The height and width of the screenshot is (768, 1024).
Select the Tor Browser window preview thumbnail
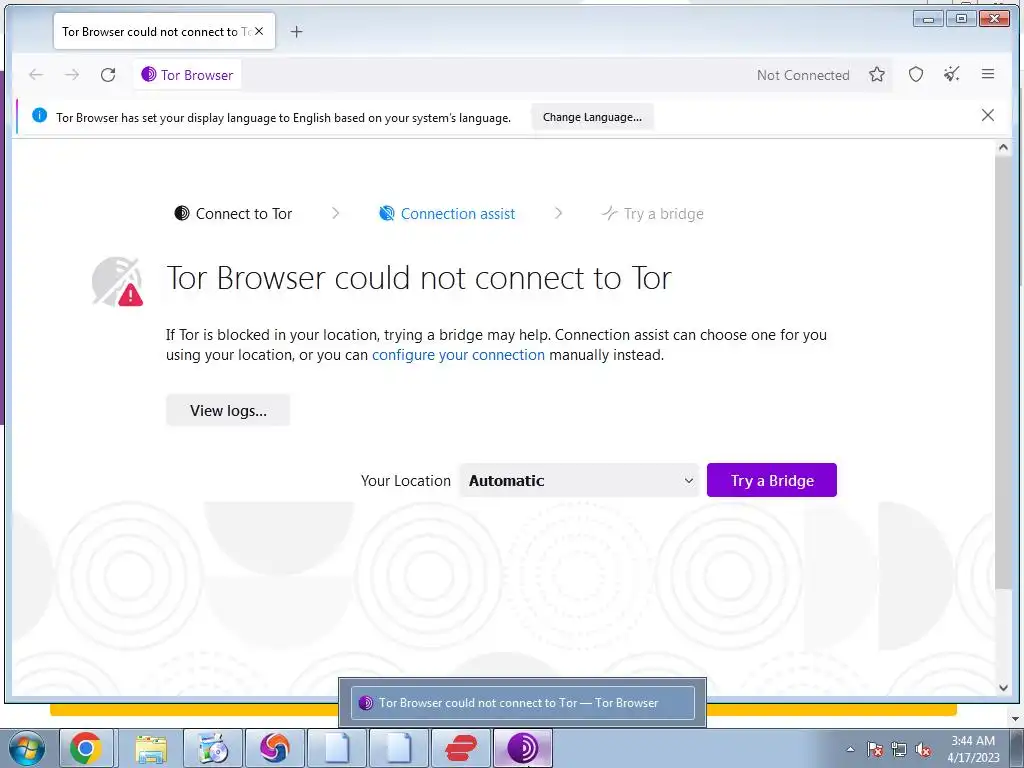click(x=522, y=703)
